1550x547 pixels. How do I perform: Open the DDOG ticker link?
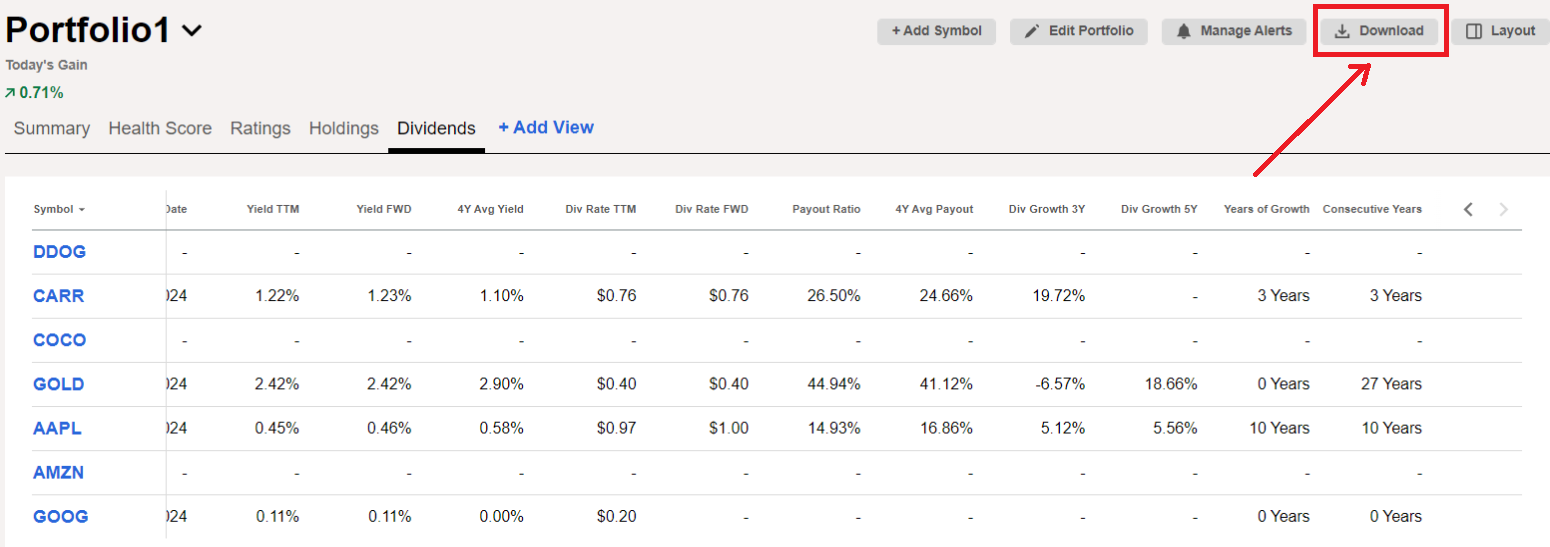point(60,252)
